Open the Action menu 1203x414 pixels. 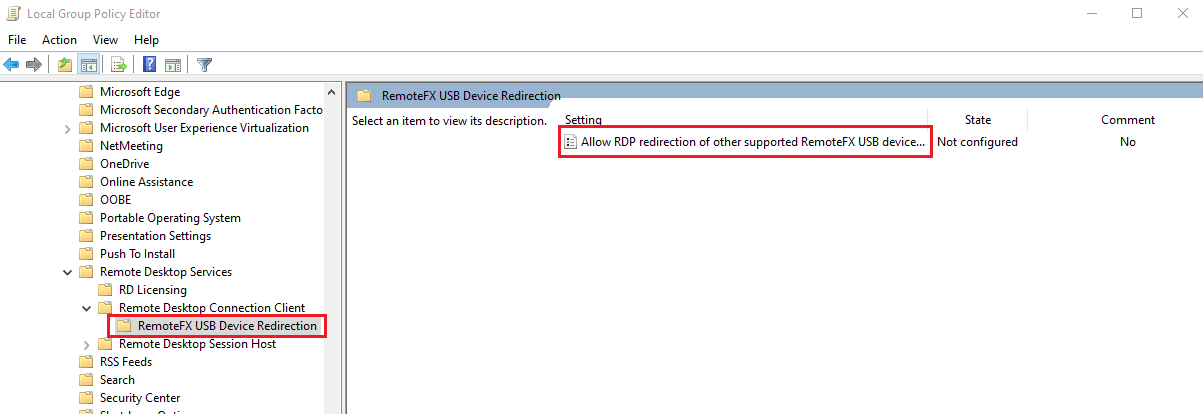tap(59, 40)
